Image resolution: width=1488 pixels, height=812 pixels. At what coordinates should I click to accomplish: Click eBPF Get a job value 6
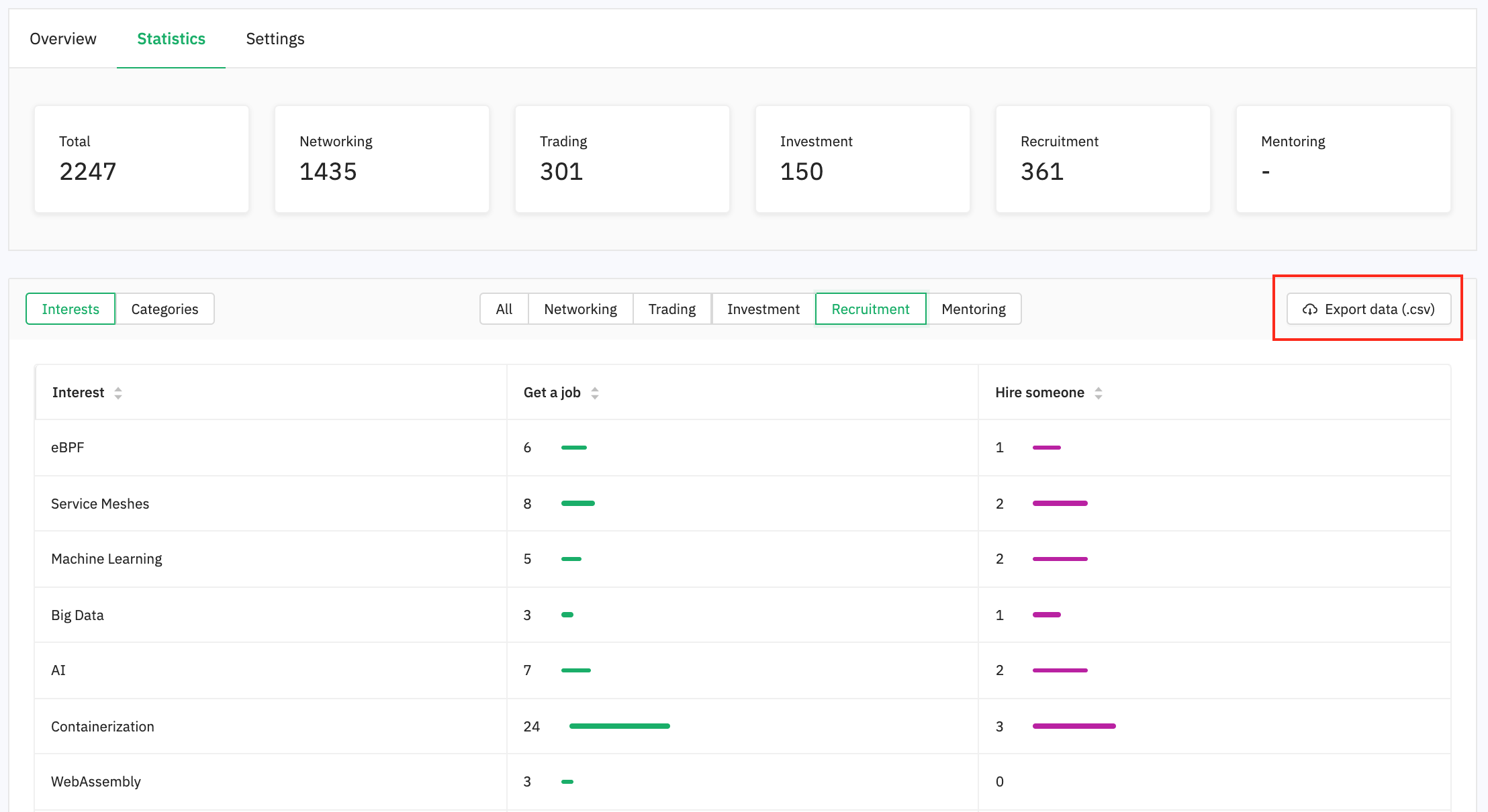click(528, 448)
